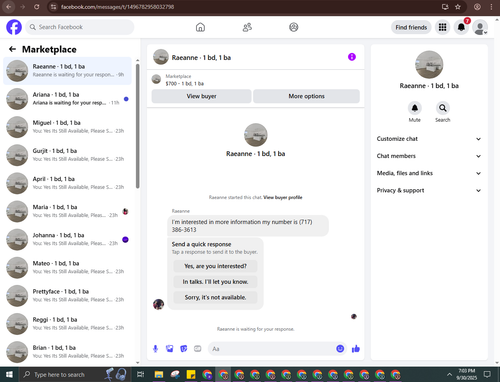500x382 pixels.
Task: Open Windows notification center
Action: 487,374
